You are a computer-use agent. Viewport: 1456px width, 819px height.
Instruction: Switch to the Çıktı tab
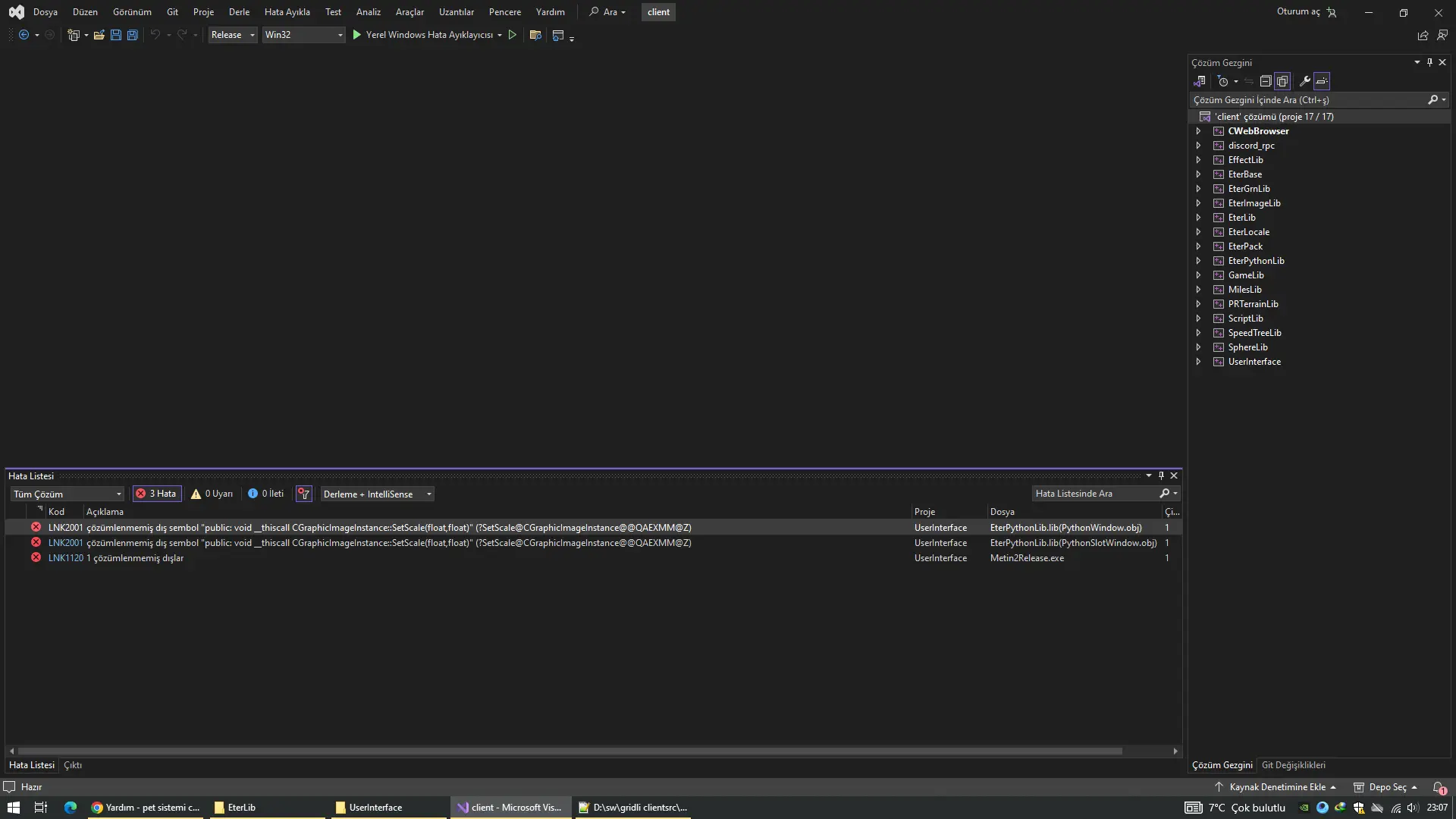(73, 765)
